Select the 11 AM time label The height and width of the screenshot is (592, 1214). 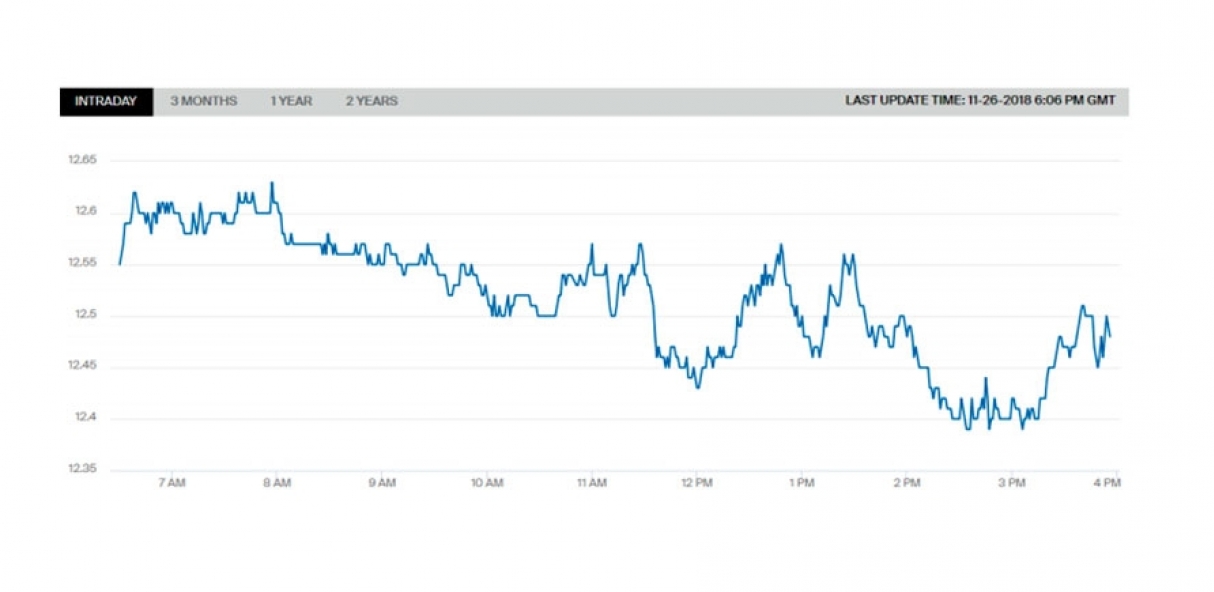[x=591, y=484]
